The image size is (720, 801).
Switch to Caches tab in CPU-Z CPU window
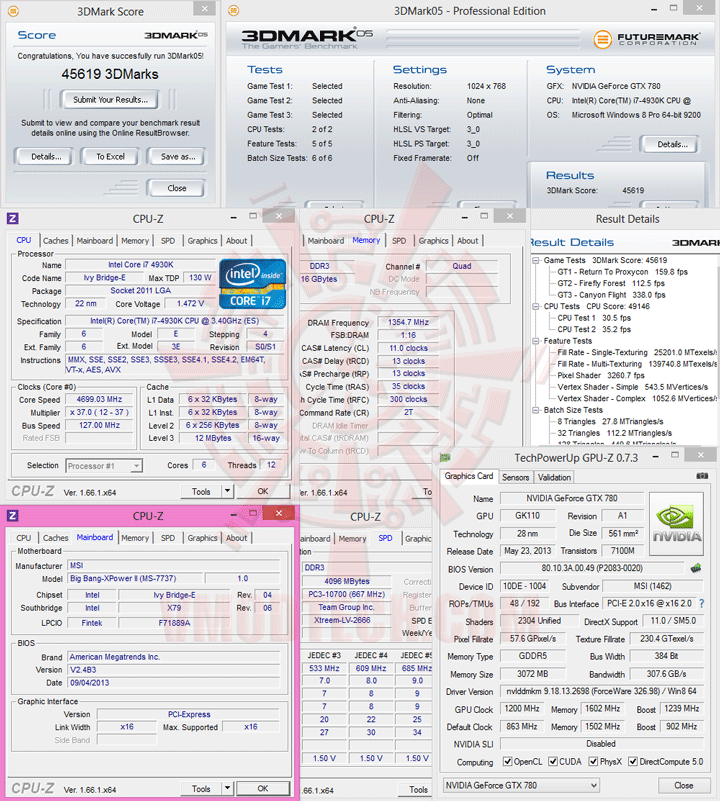(55, 241)
